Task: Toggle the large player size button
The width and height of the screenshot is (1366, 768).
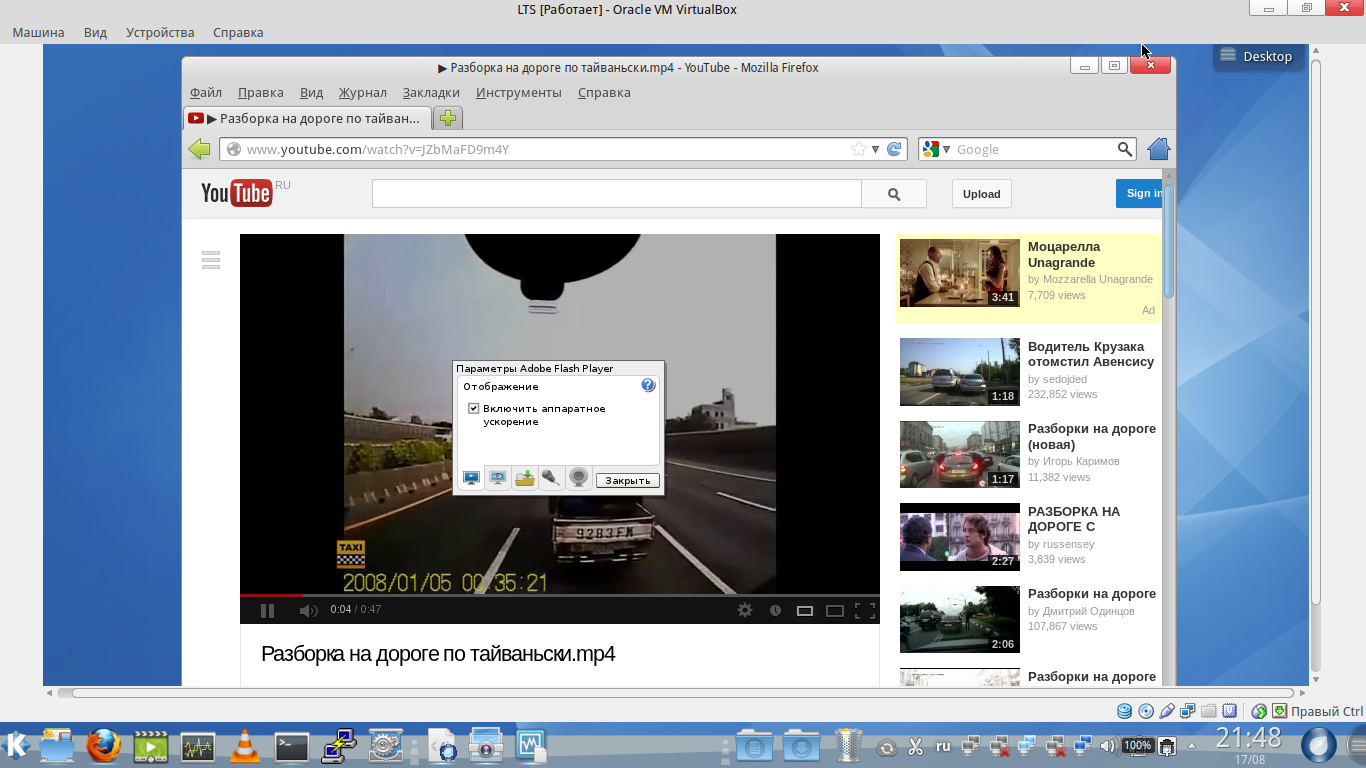Action: point(834,610)
